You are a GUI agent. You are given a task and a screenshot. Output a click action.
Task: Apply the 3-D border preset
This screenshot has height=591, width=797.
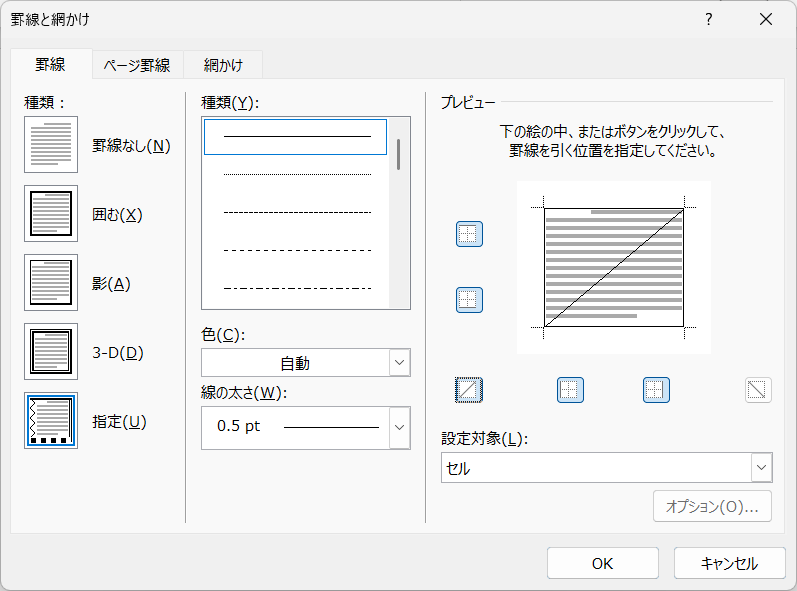click(51, 352)
